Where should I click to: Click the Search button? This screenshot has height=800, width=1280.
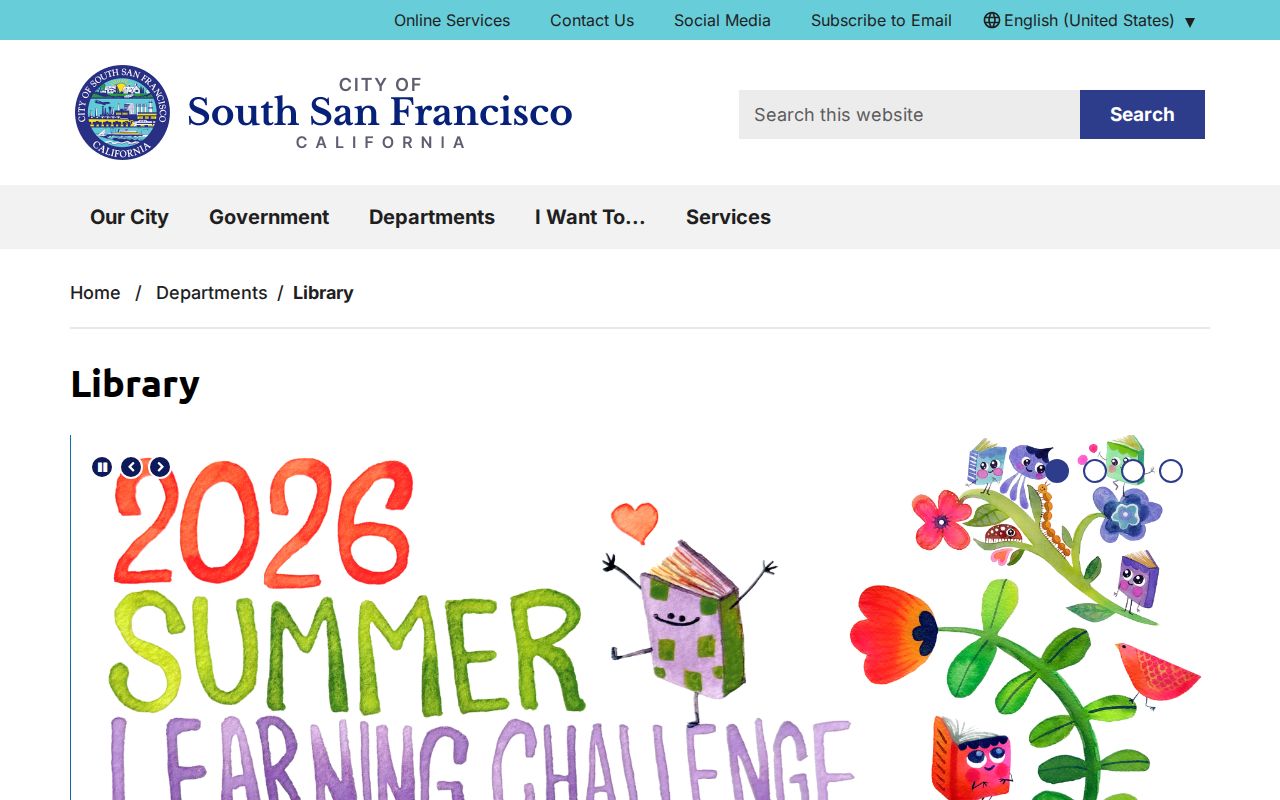tap(1142, 114)
